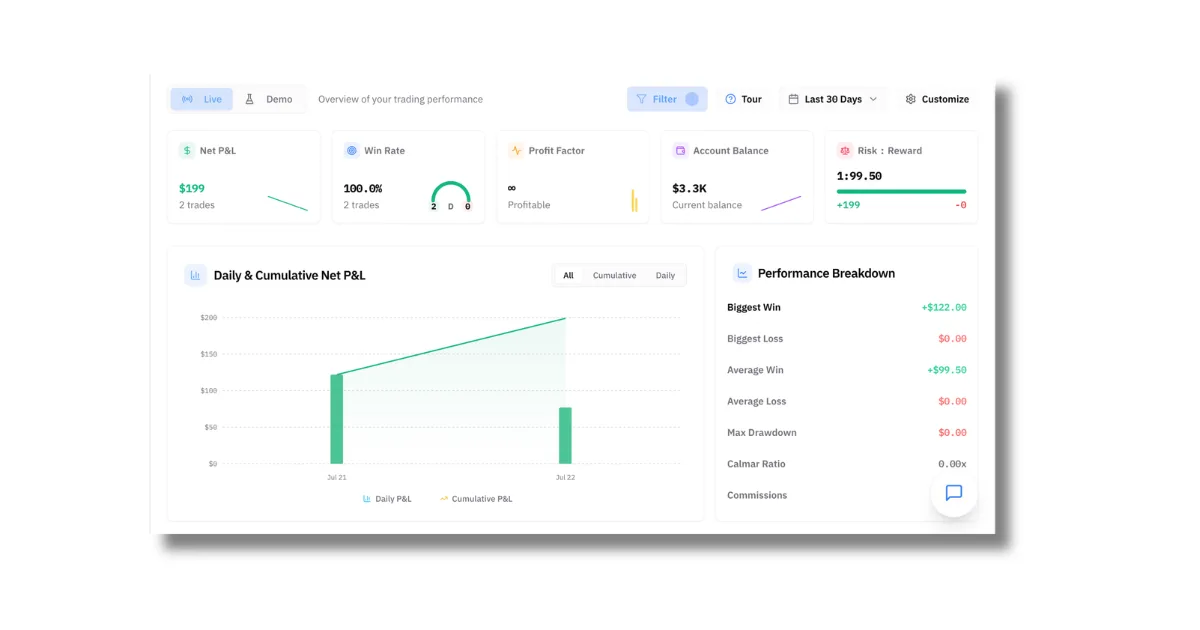Click the Win Rate gauge arc
Viewport: 1200px width, 630px height.
click(451, 191)
